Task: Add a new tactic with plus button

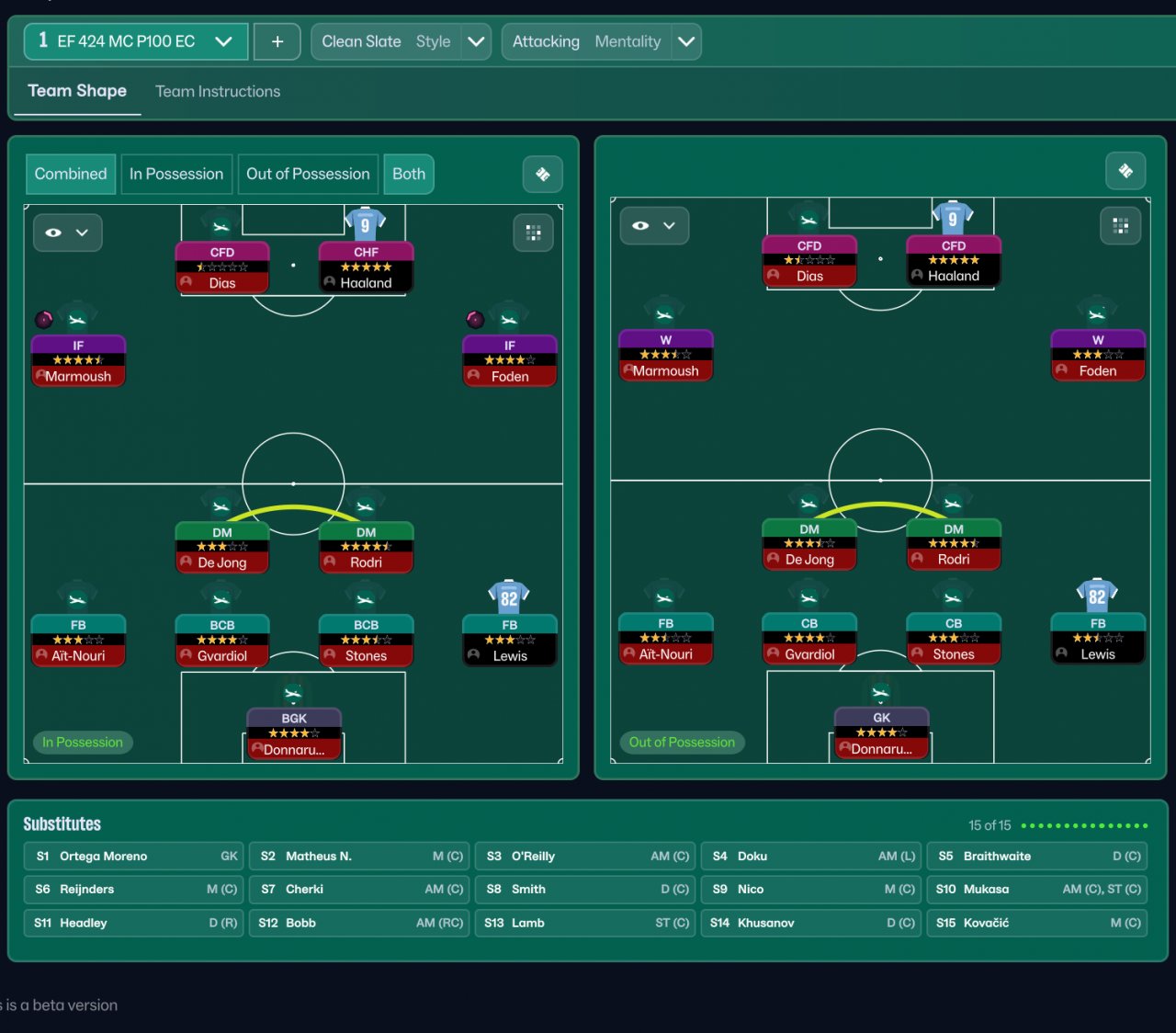Action: click(277, 41)
